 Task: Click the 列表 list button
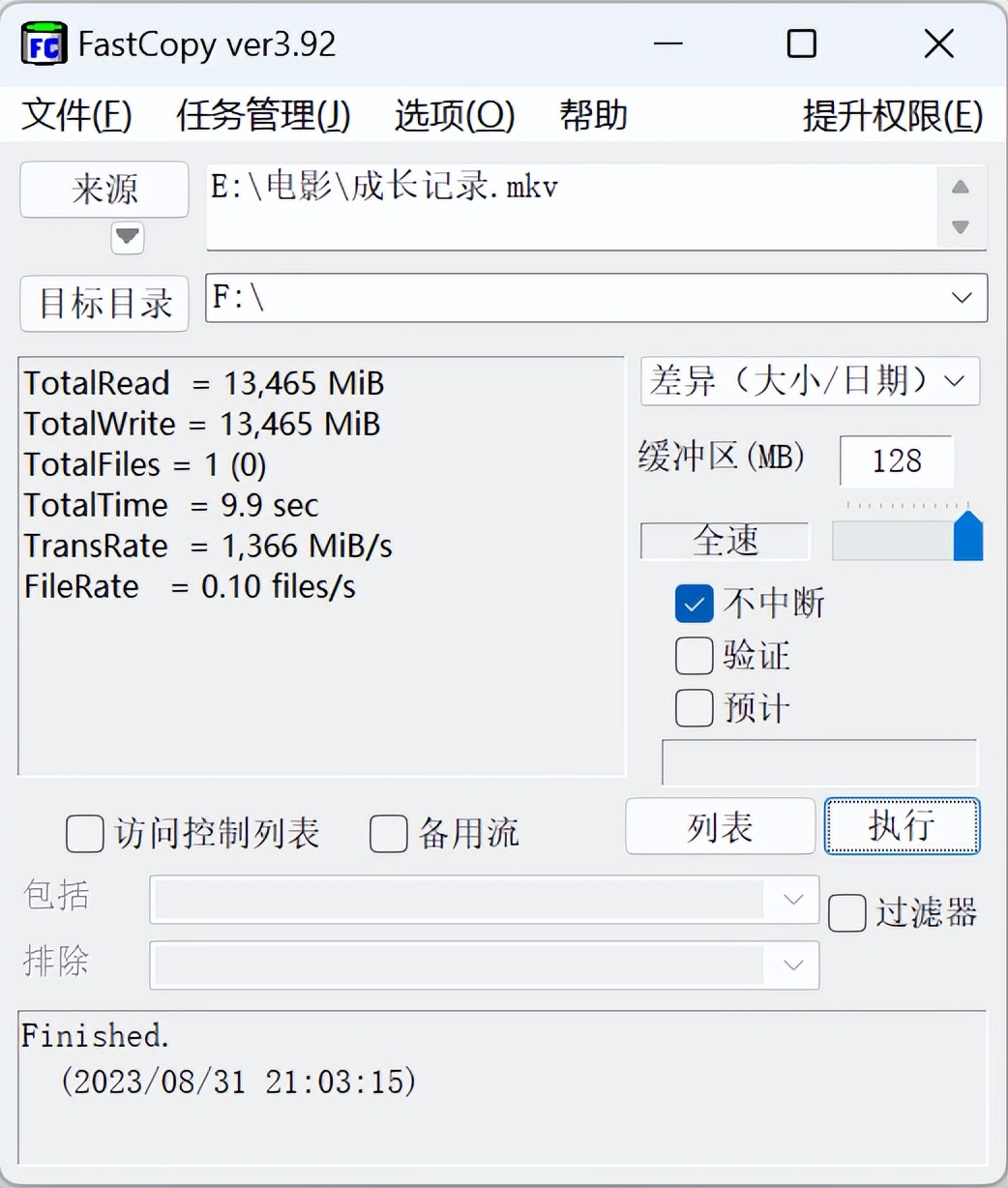[x=720, y=827]
